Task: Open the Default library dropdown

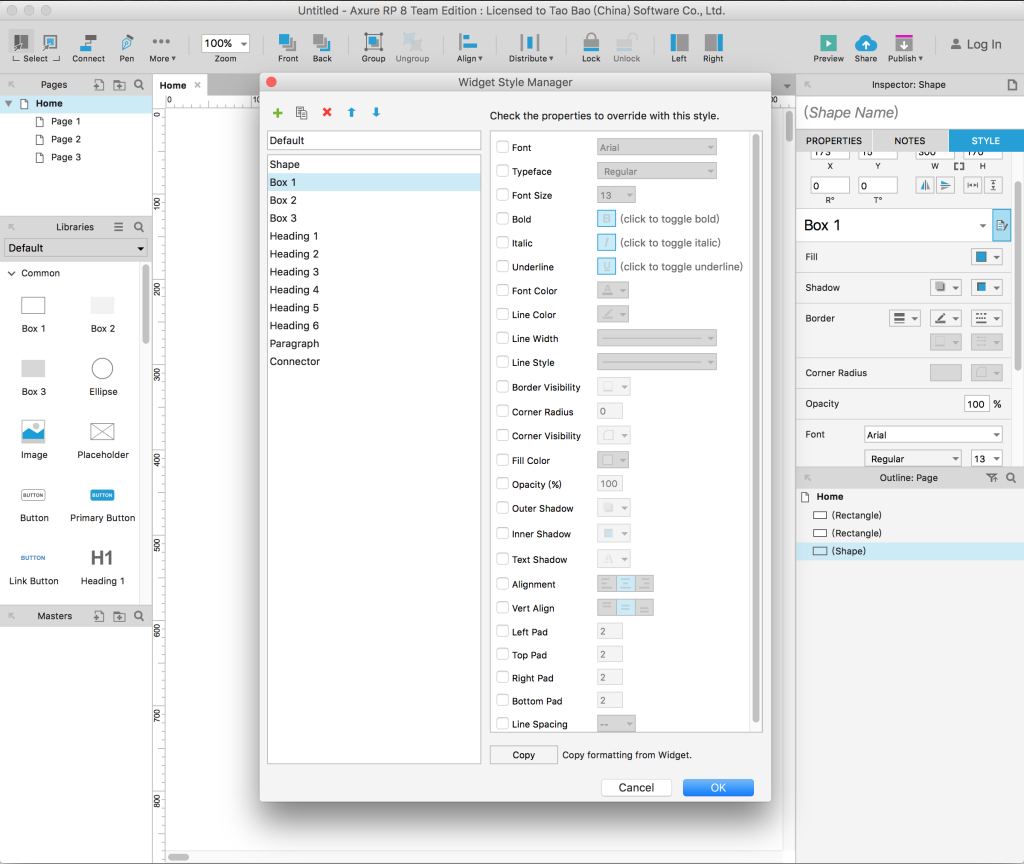Action: click(76, 248)
